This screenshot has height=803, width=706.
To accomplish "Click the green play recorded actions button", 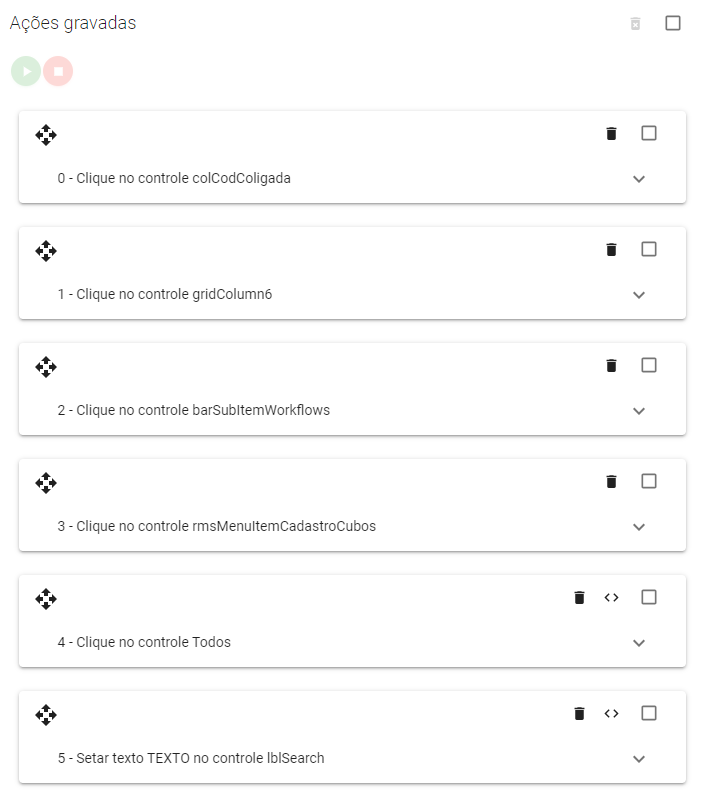I will [26, 71].
